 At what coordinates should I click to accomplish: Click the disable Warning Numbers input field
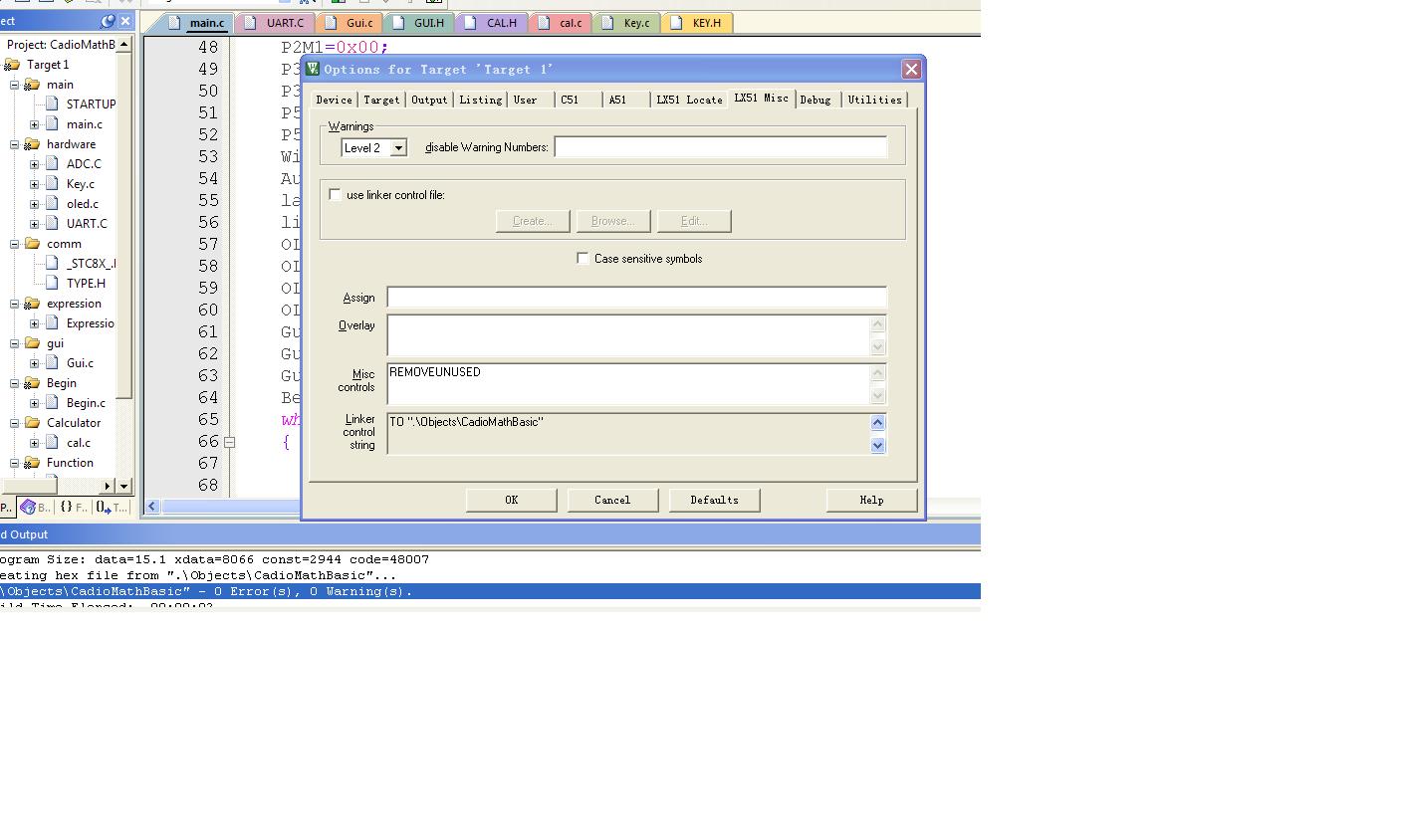point(720,147)
